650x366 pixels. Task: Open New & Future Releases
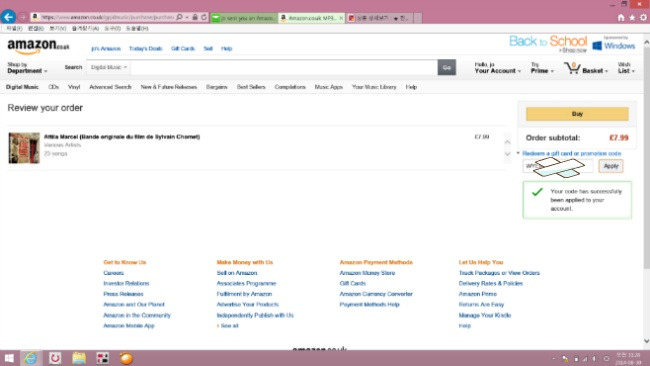[169, 87]
